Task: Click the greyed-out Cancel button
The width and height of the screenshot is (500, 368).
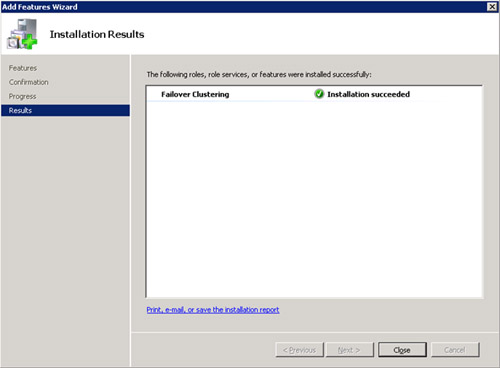Action: [455, 350]
